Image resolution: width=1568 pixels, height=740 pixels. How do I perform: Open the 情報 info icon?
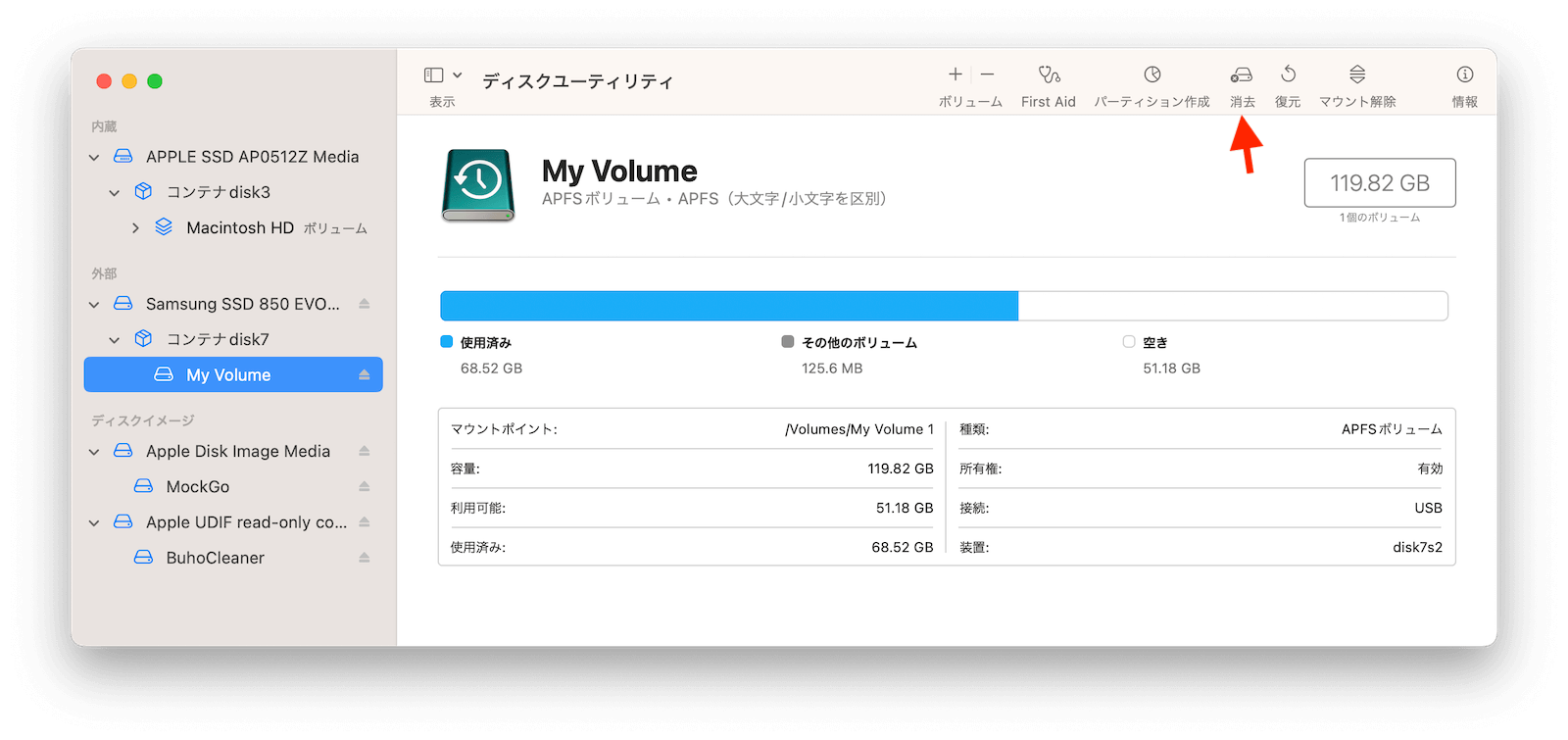1465,74
